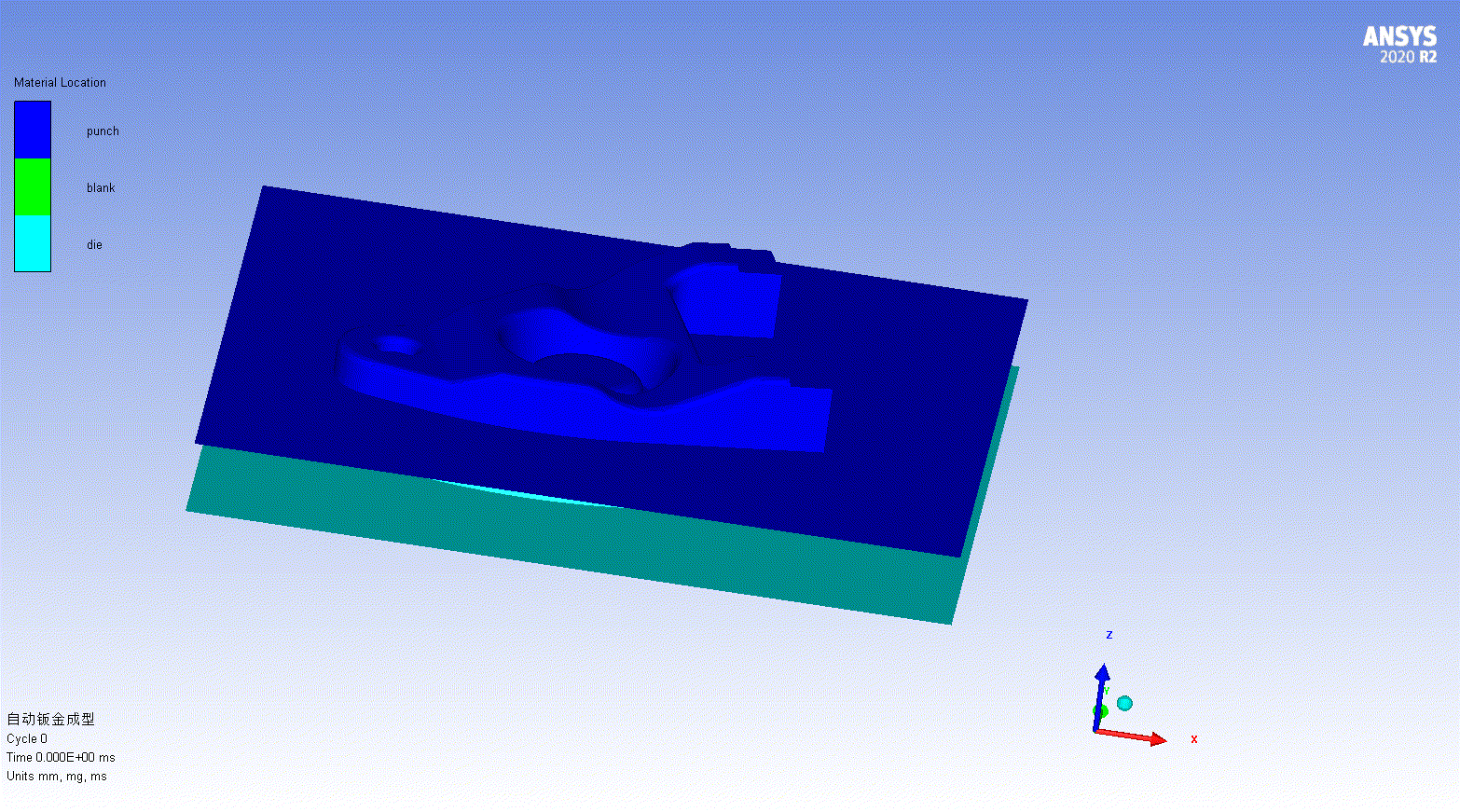Image resolution: width=1460 pixels, height=812 pixels.
Task: Click the red X axis arrow on triad
Action: click(1156, 739)
